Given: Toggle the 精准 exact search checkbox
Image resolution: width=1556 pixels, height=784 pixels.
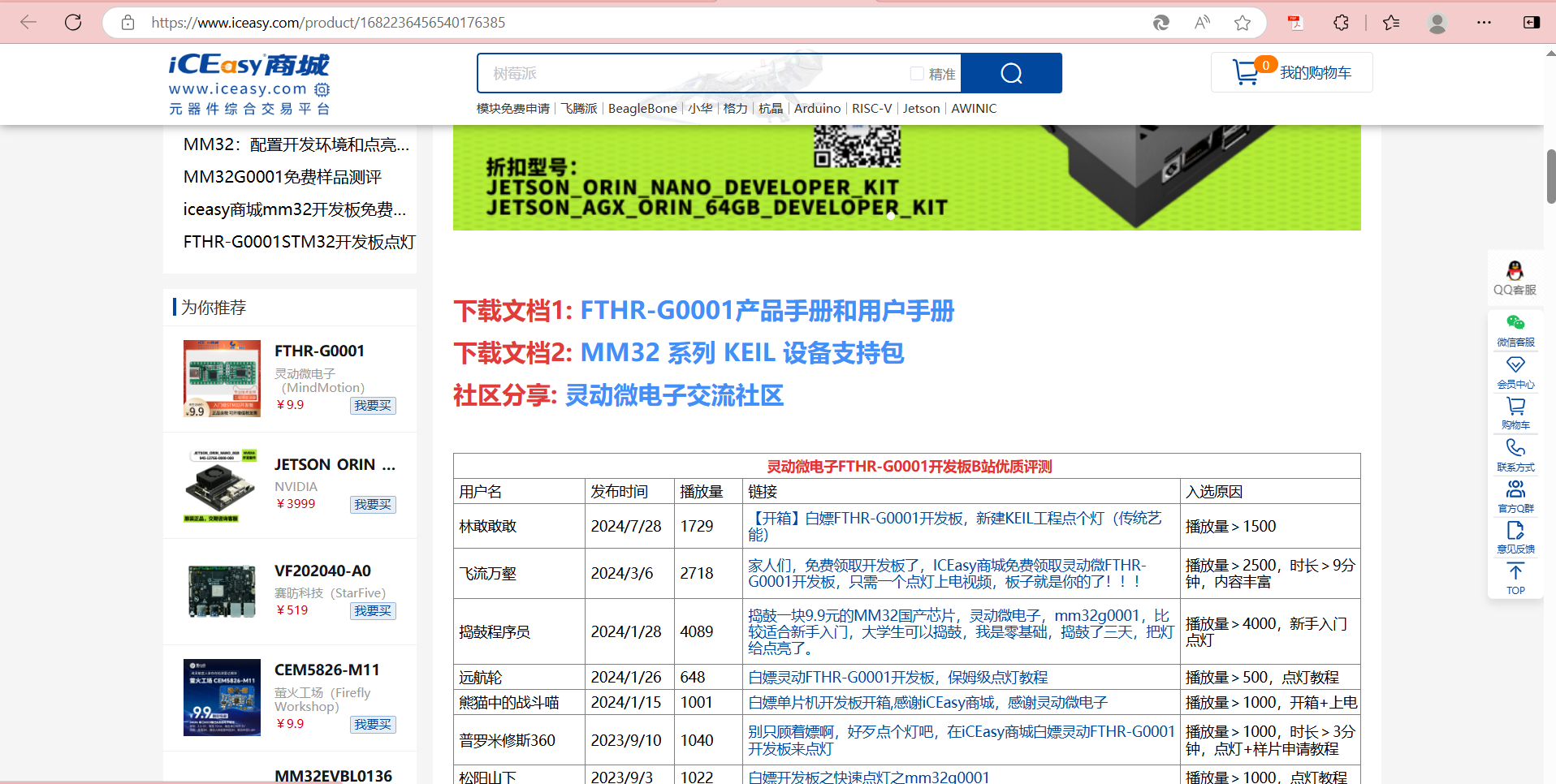Looking at the screenshot, I should pos(917,74).
